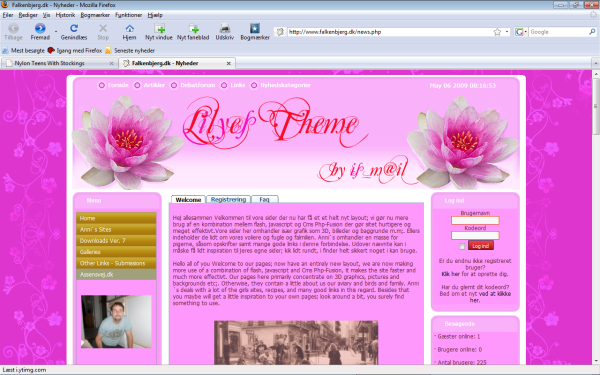Image resolution: width=600 pixels, height=375 pixels.
Task: Print the page with Udskriv icon
Action: (x=225, y=28)
